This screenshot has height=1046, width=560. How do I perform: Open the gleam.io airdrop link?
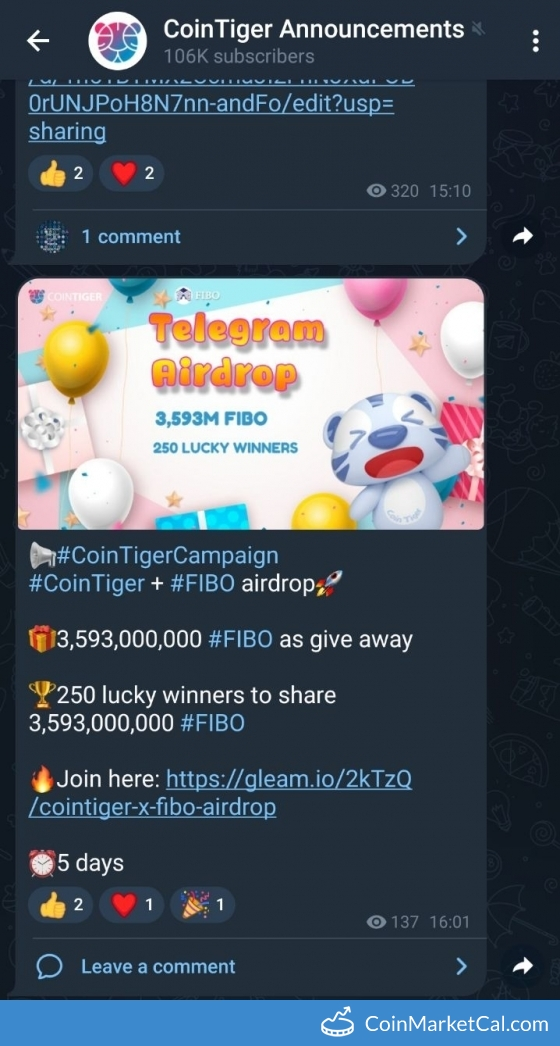220,793
